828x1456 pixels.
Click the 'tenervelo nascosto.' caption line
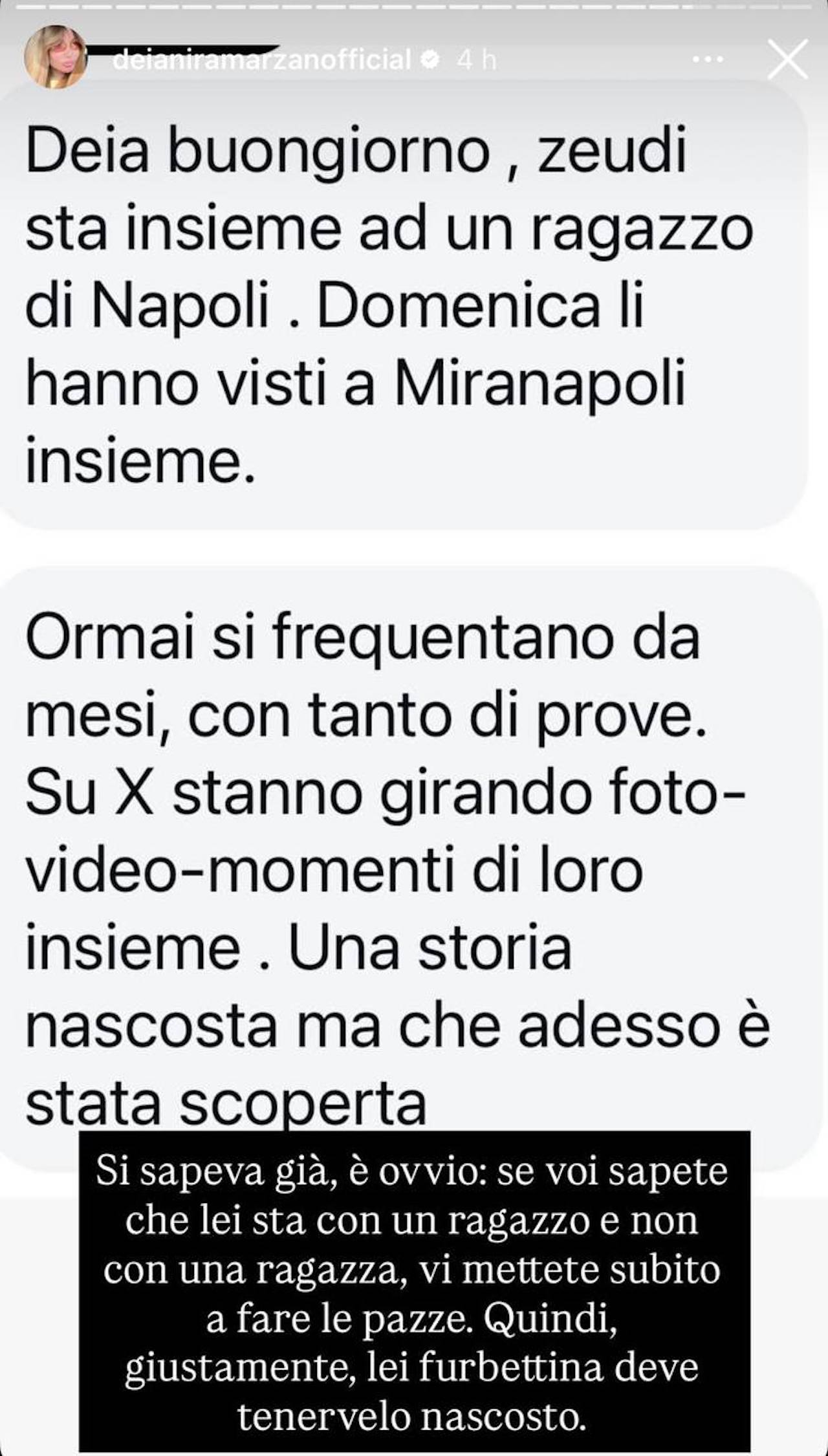412,1417
